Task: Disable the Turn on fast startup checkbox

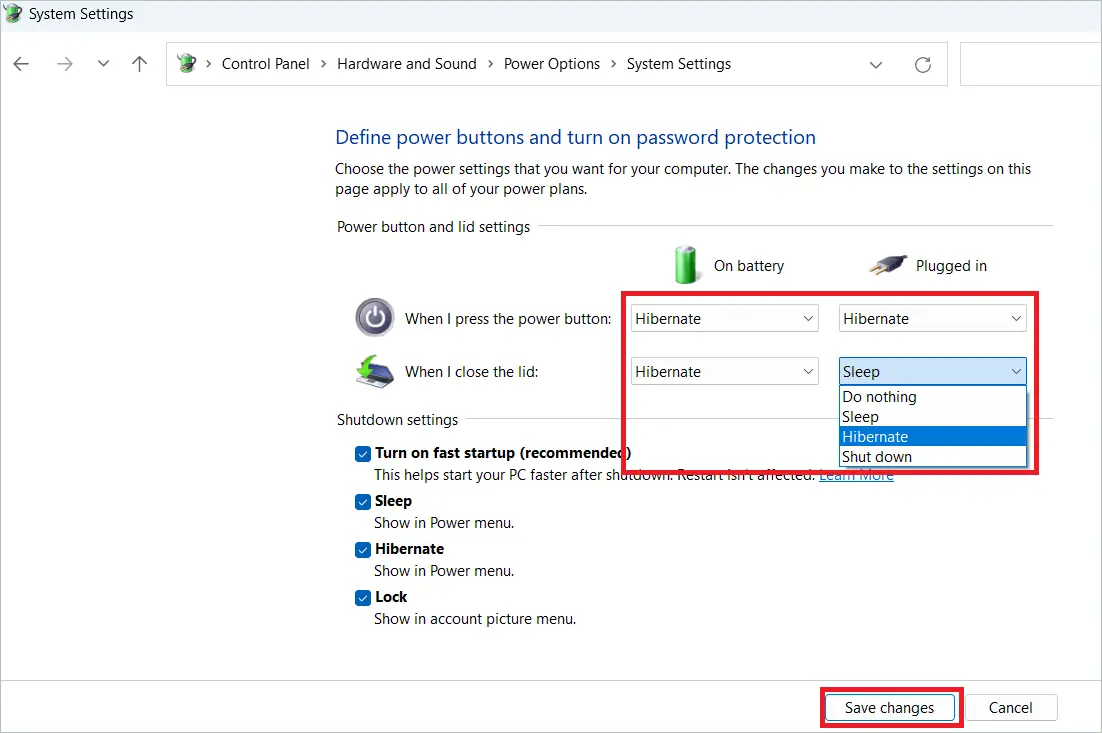Action: [x=363, y=453]
